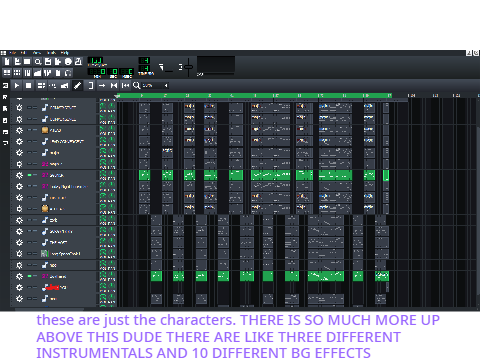This screenshot has height=360, width=480.
Task: Click the tempo BPM display field
Action: click(x=97, y=60)
